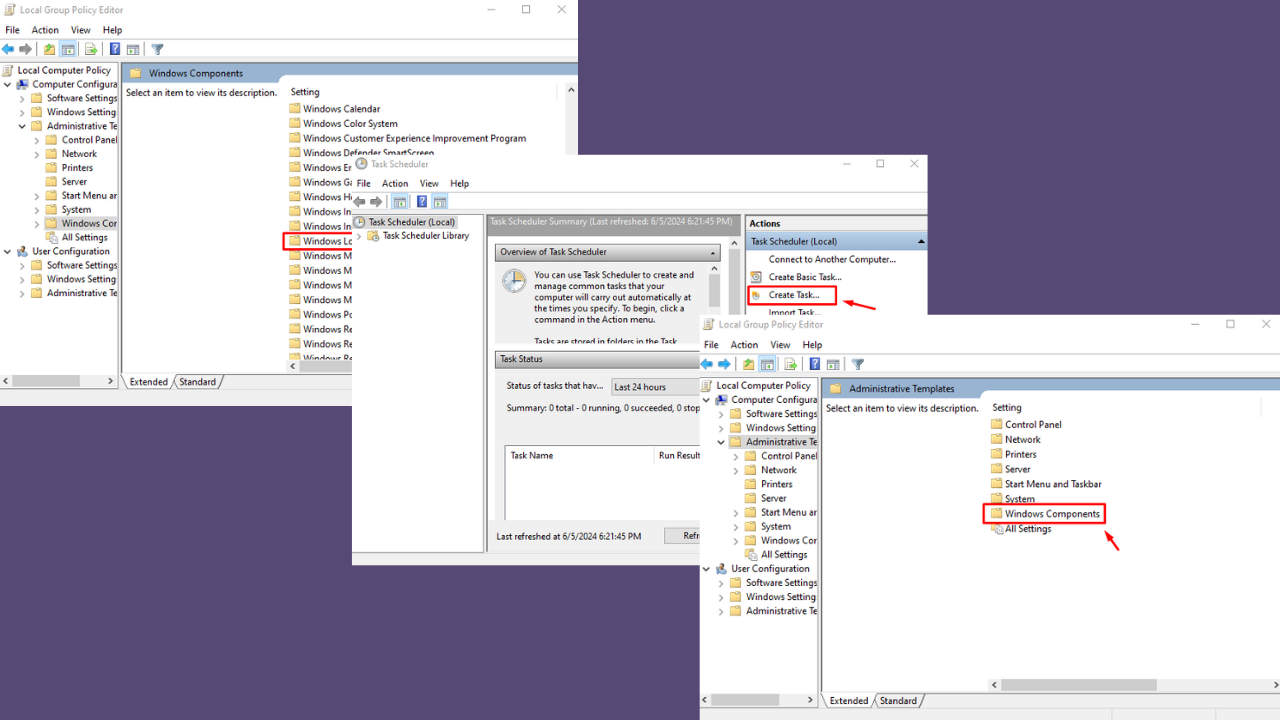Collapse Task Scheduler (Local) actions group arrow
The width and height of the screenshot is (1280, 720).
tap(921, 241)
